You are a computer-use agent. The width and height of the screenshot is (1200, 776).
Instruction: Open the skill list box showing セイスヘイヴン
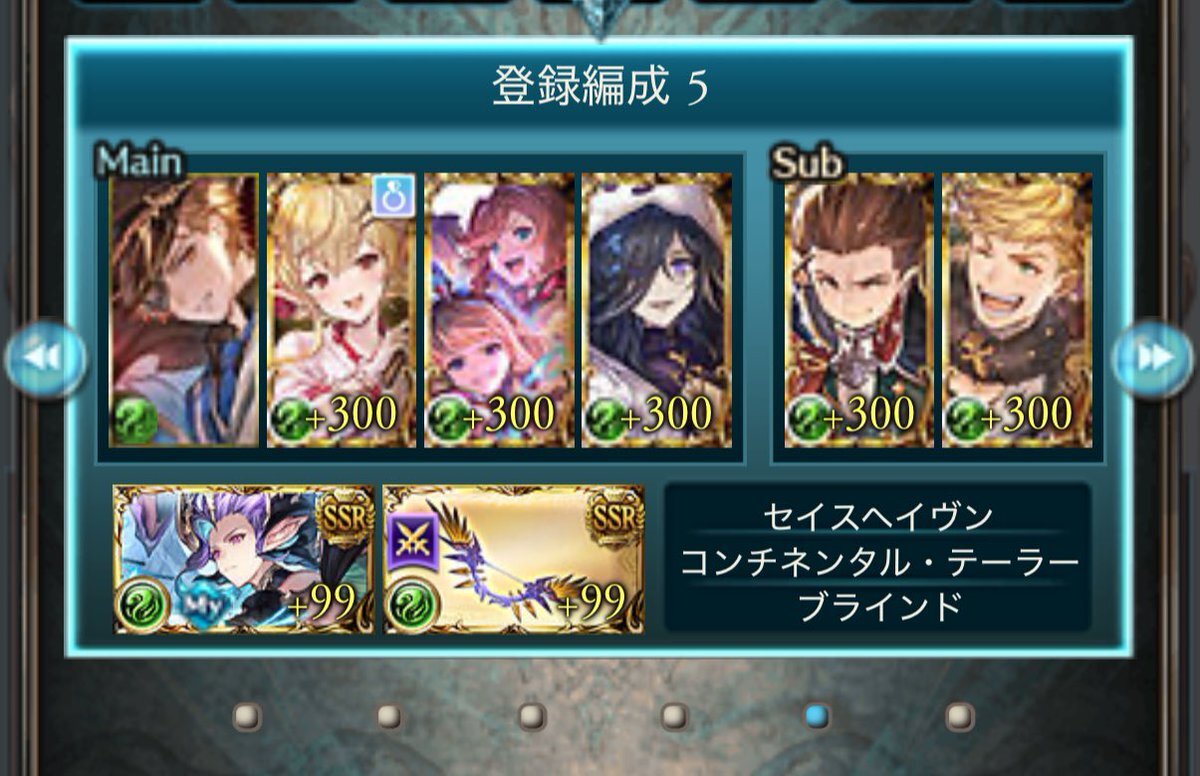coord(877,557)
